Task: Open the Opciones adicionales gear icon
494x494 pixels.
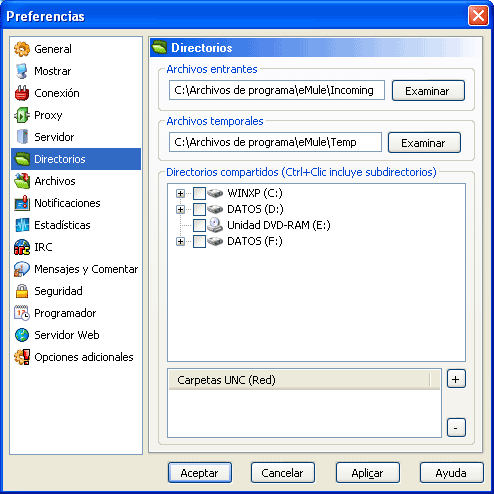Action: point(22,357)
